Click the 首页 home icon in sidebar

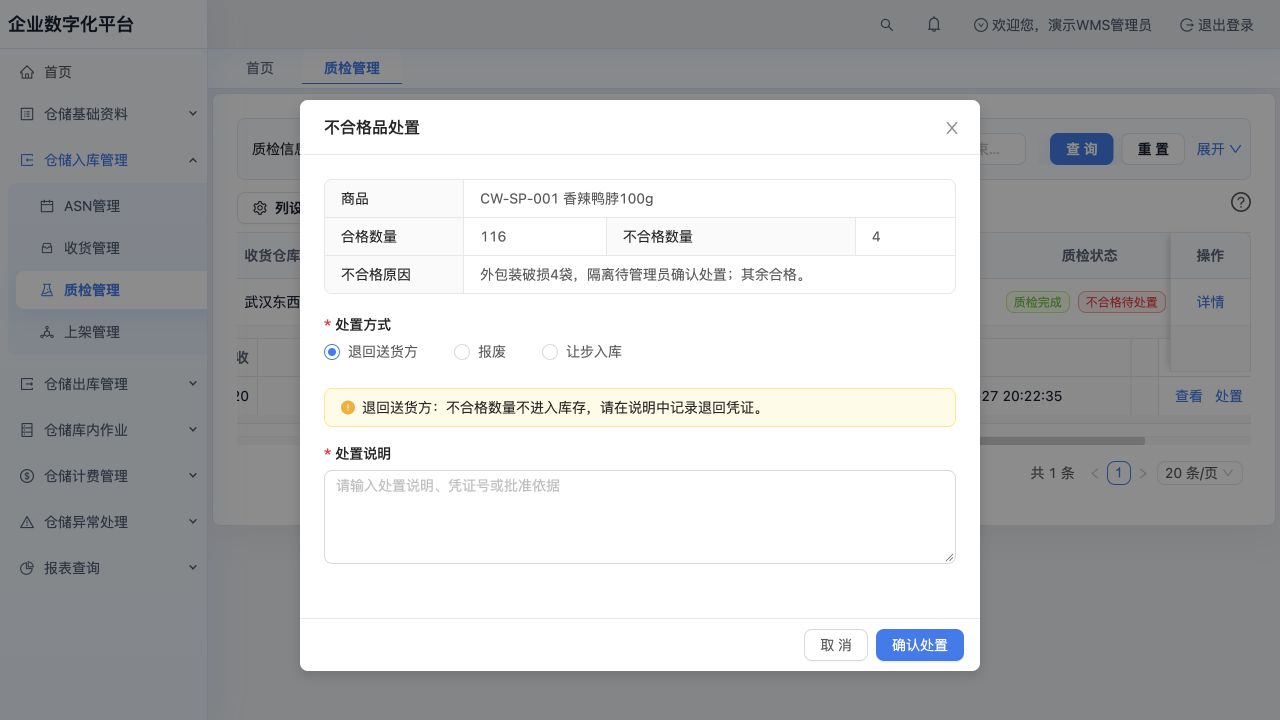tap(27, 72)
